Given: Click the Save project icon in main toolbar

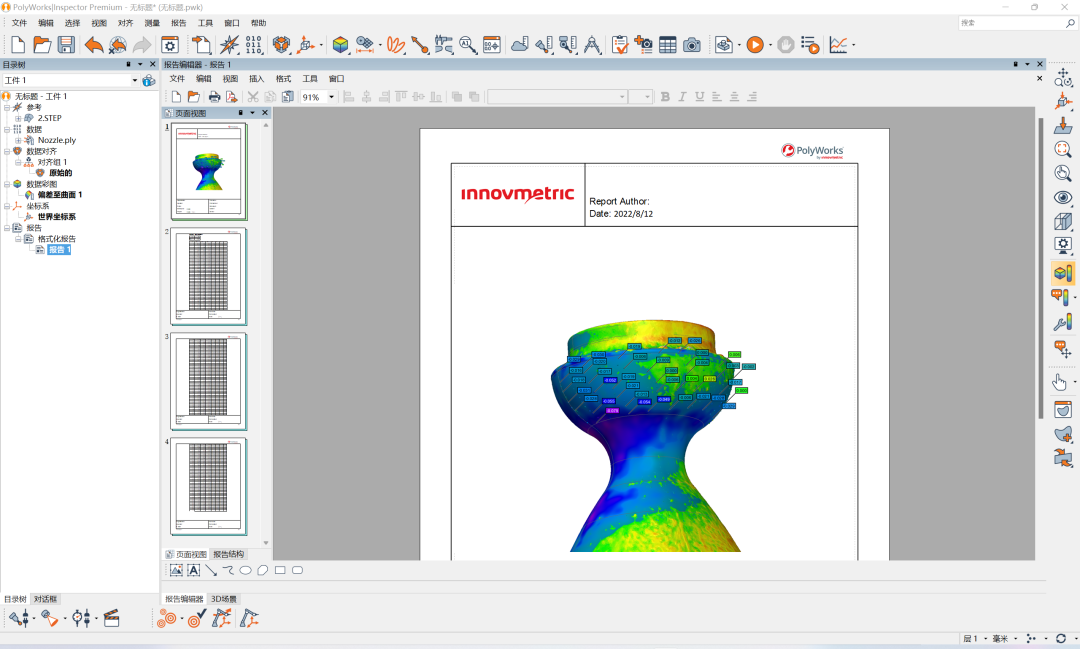Looking at the screenshot, I should tap(66, 44).
